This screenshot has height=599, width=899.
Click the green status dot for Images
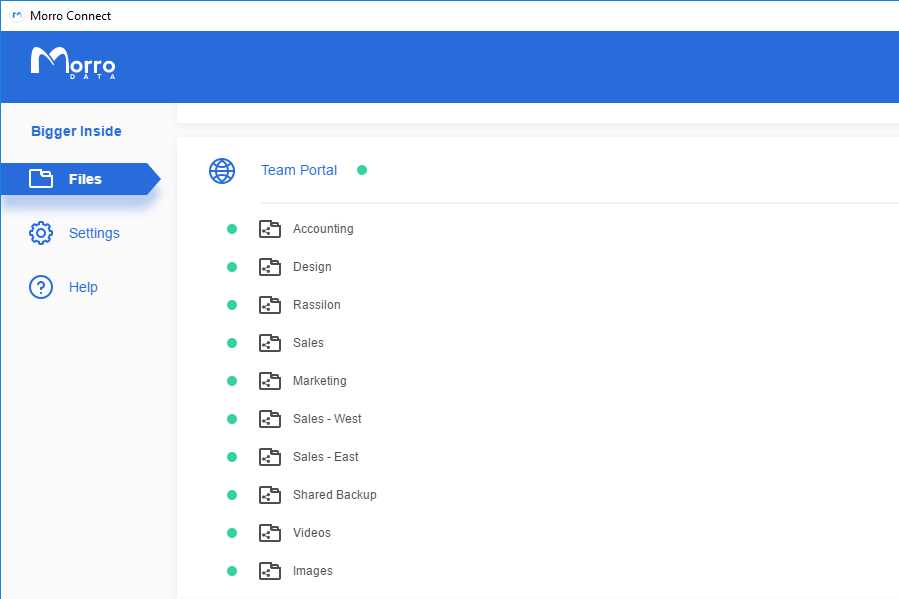pos(232,571)
